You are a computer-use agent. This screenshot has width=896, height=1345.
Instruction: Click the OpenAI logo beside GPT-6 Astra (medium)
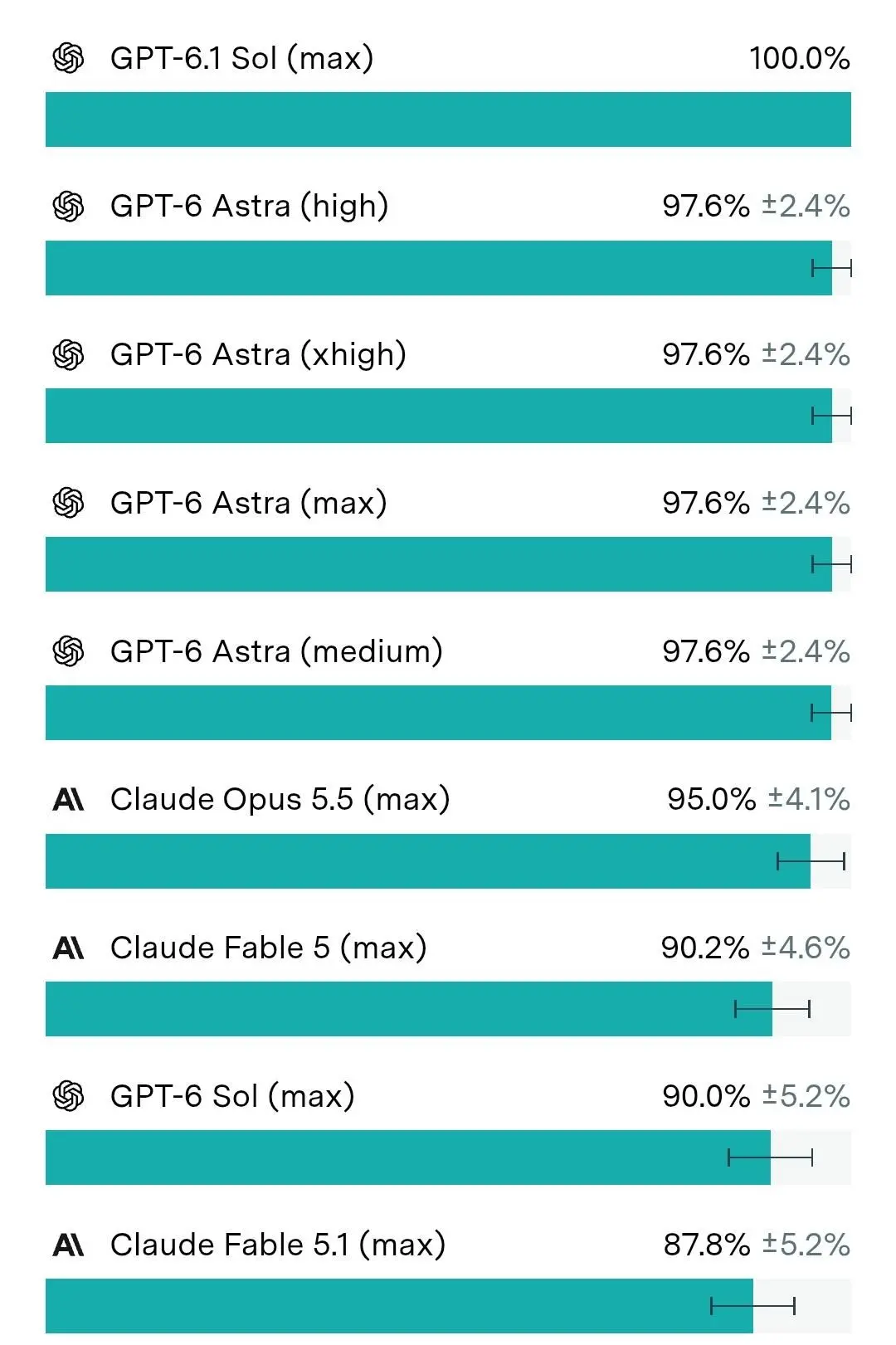click(68, 651)
